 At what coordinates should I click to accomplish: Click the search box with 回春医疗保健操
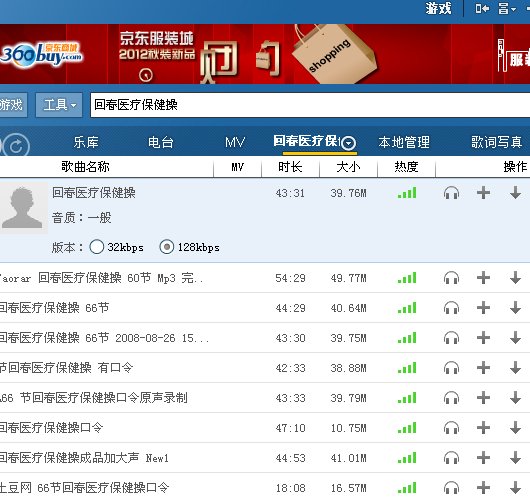coord(310,105)
